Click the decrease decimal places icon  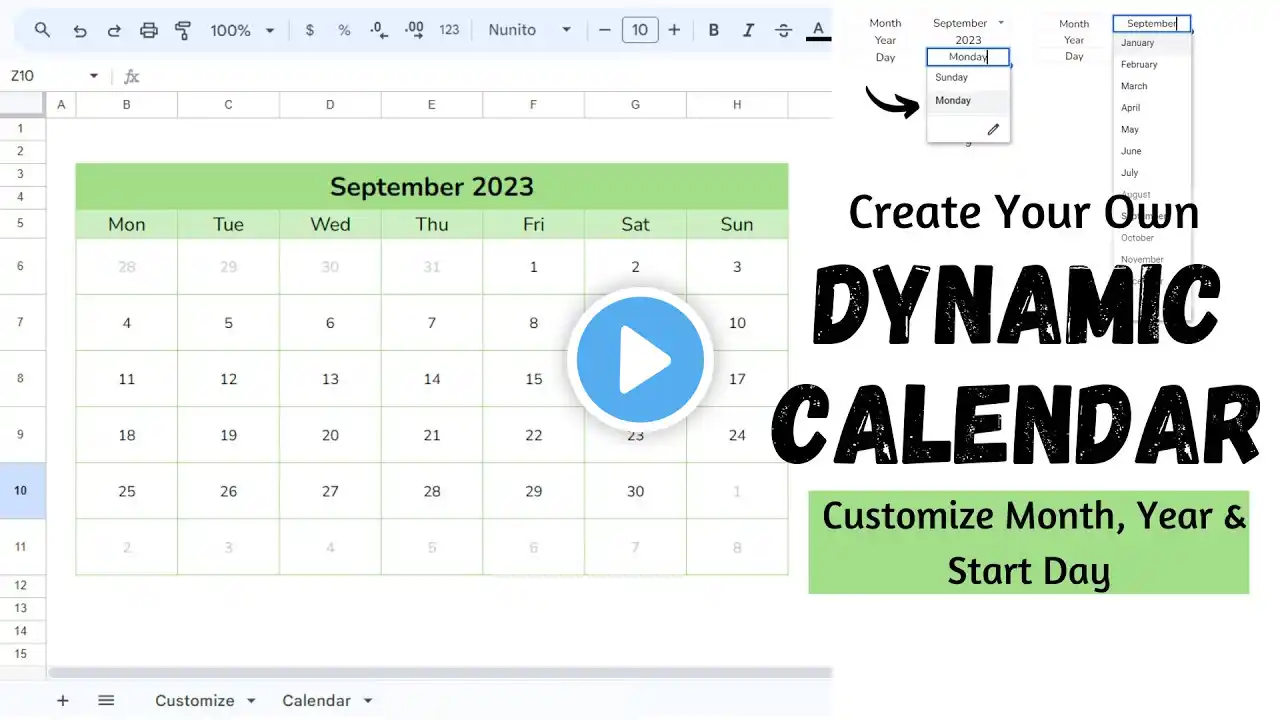click(x=379, y=30)
